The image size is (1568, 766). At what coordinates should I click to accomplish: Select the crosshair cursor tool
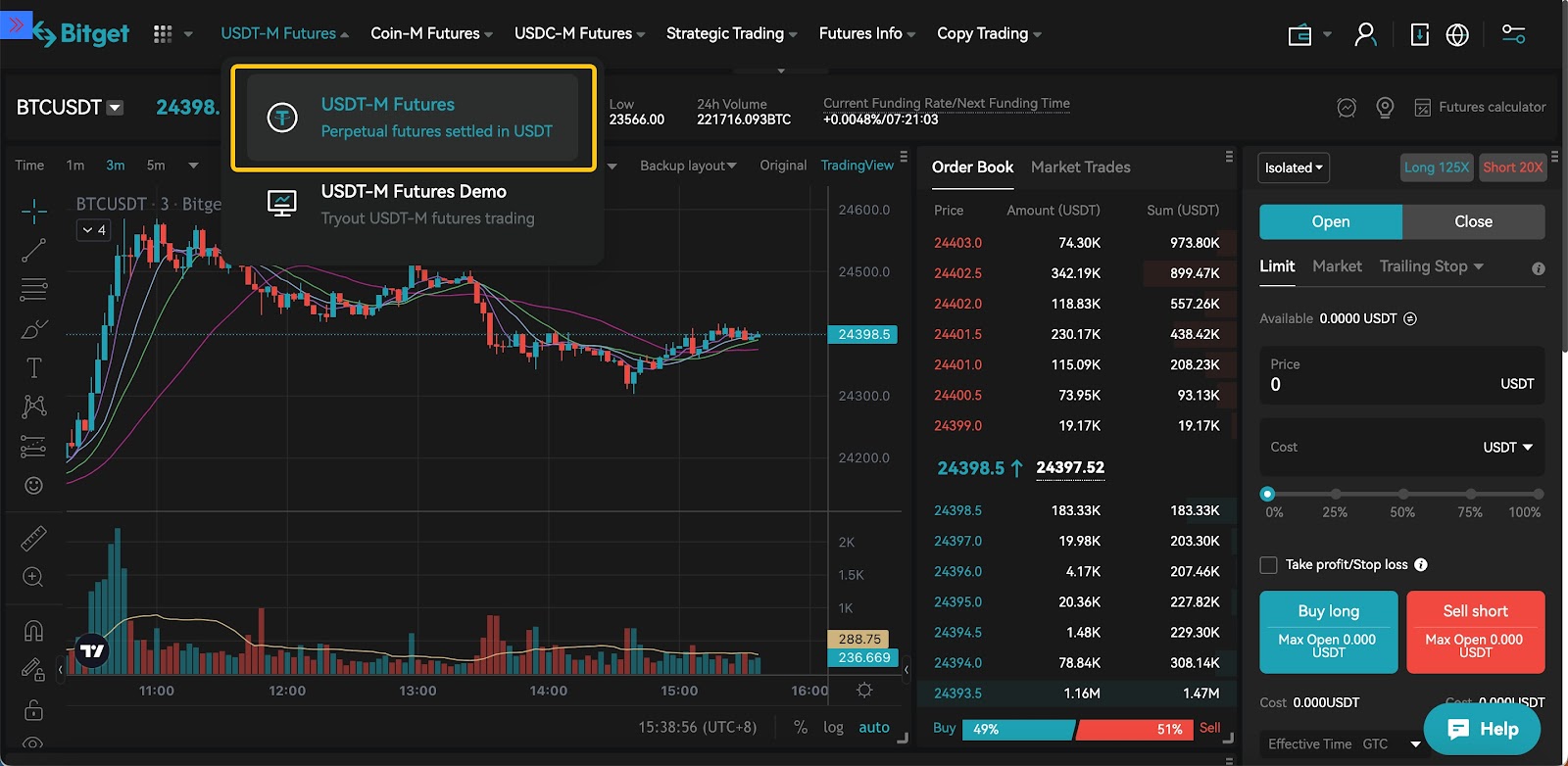[x=33, y=211]
